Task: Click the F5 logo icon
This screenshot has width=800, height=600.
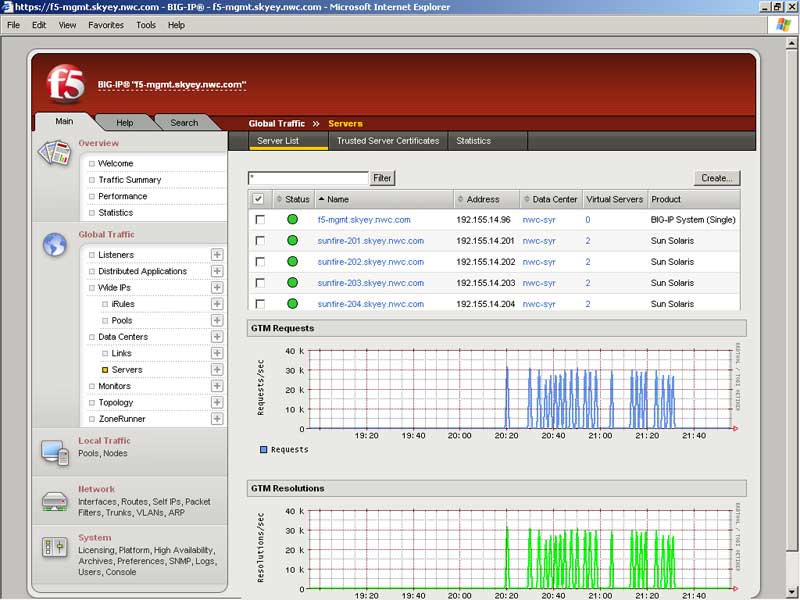Action: 65,84
